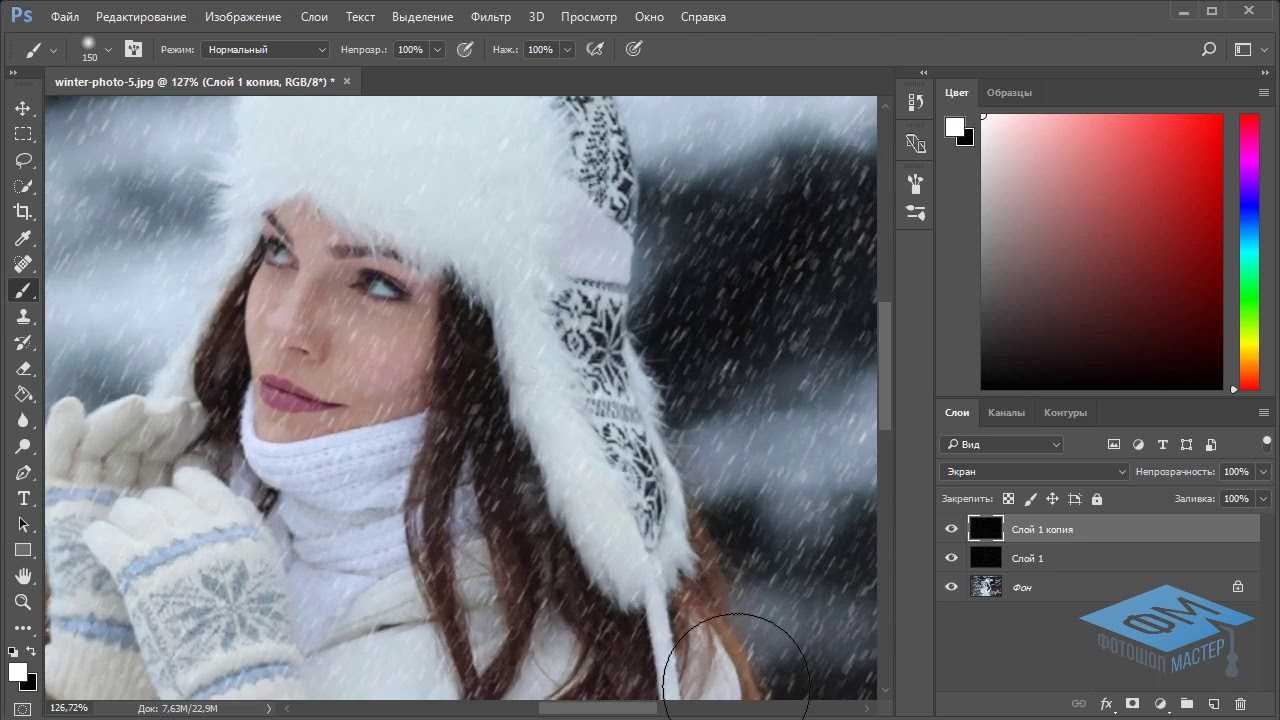The image size is (1280, 720).
Task: Select the Healing Brush tool
Action: click(x=23, y=264)
